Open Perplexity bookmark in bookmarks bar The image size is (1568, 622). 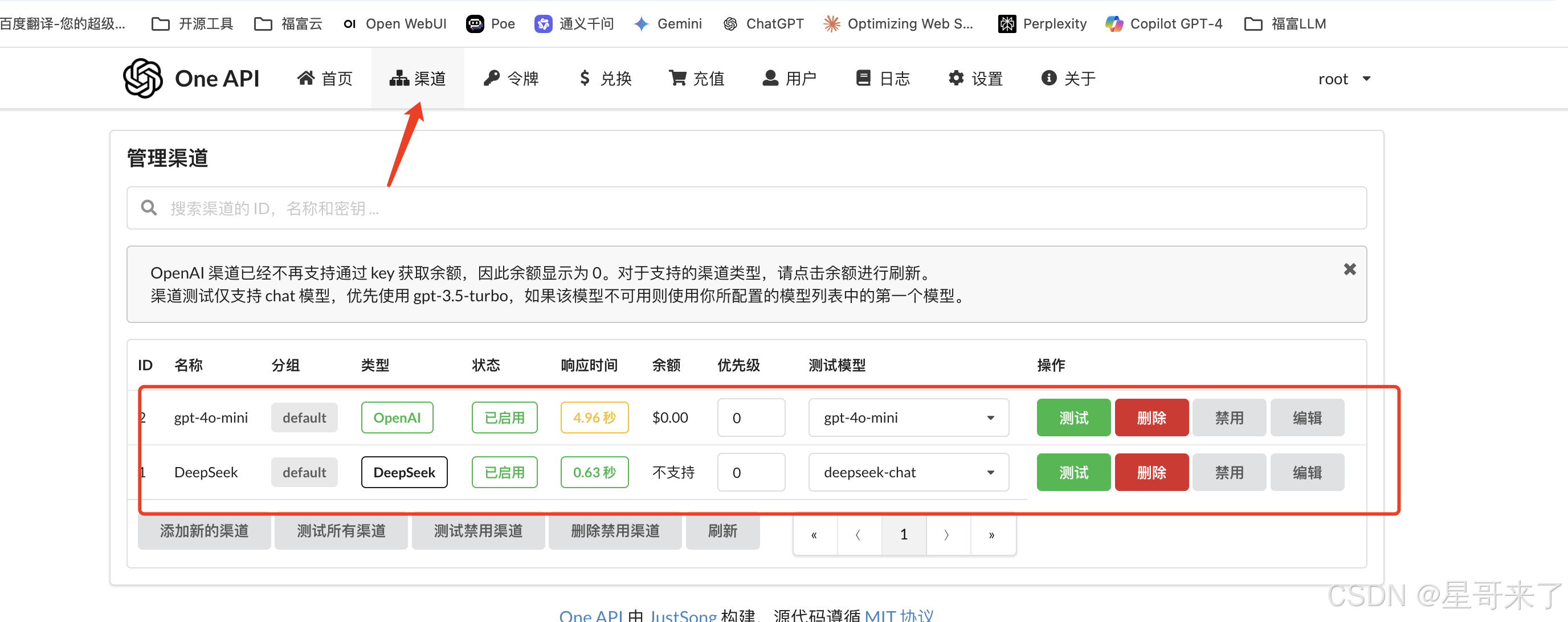pyautogui.click(x=1043, y=24)
